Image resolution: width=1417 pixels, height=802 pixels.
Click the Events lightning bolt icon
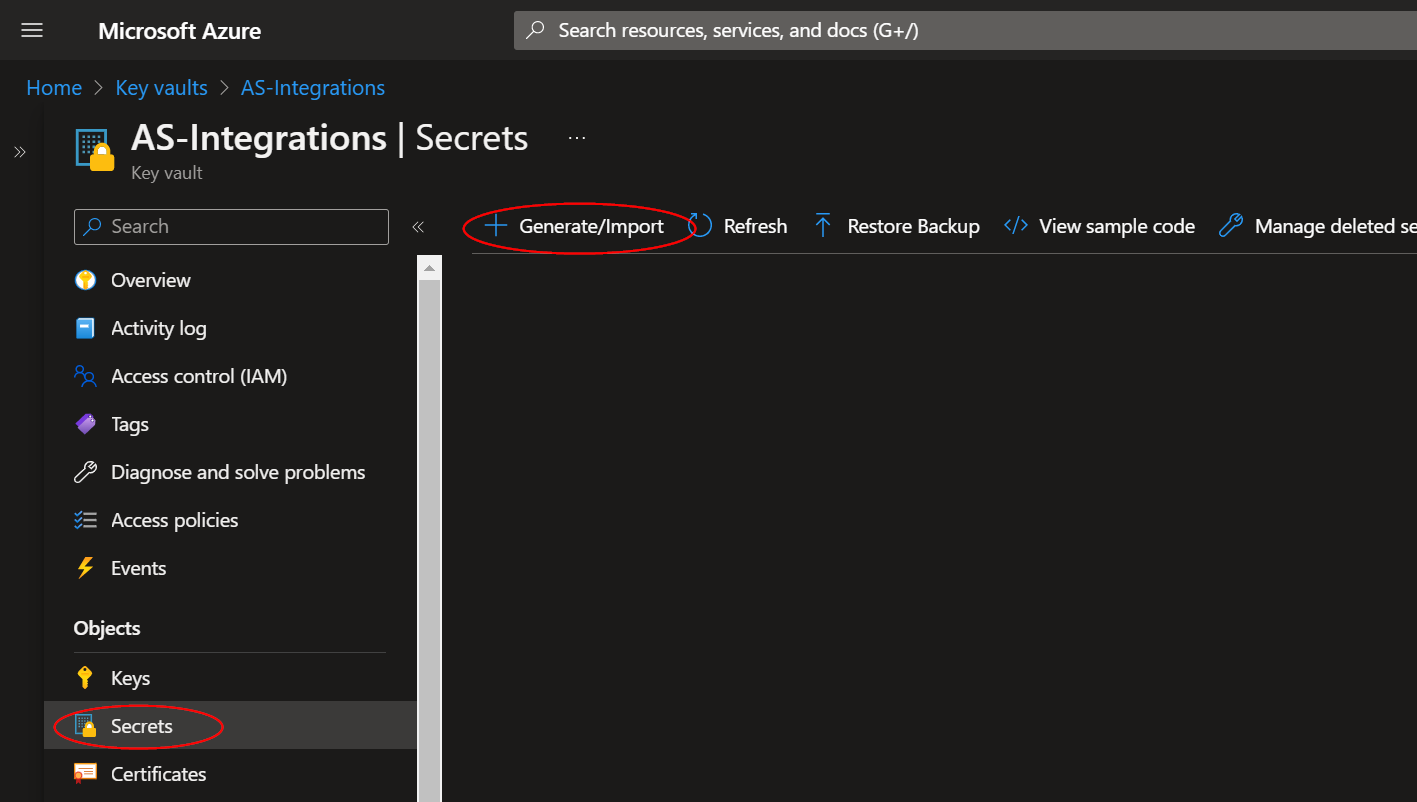point(86,568)
